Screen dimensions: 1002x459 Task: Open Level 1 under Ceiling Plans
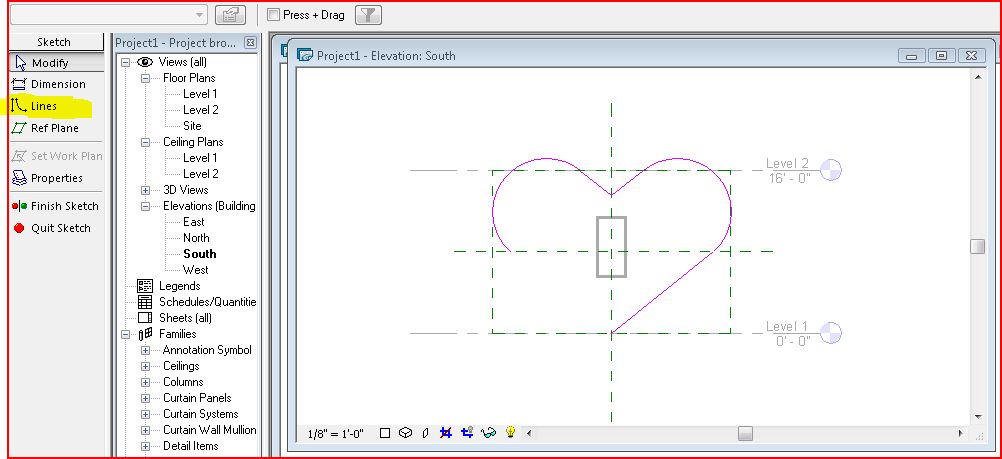point(200,158)
